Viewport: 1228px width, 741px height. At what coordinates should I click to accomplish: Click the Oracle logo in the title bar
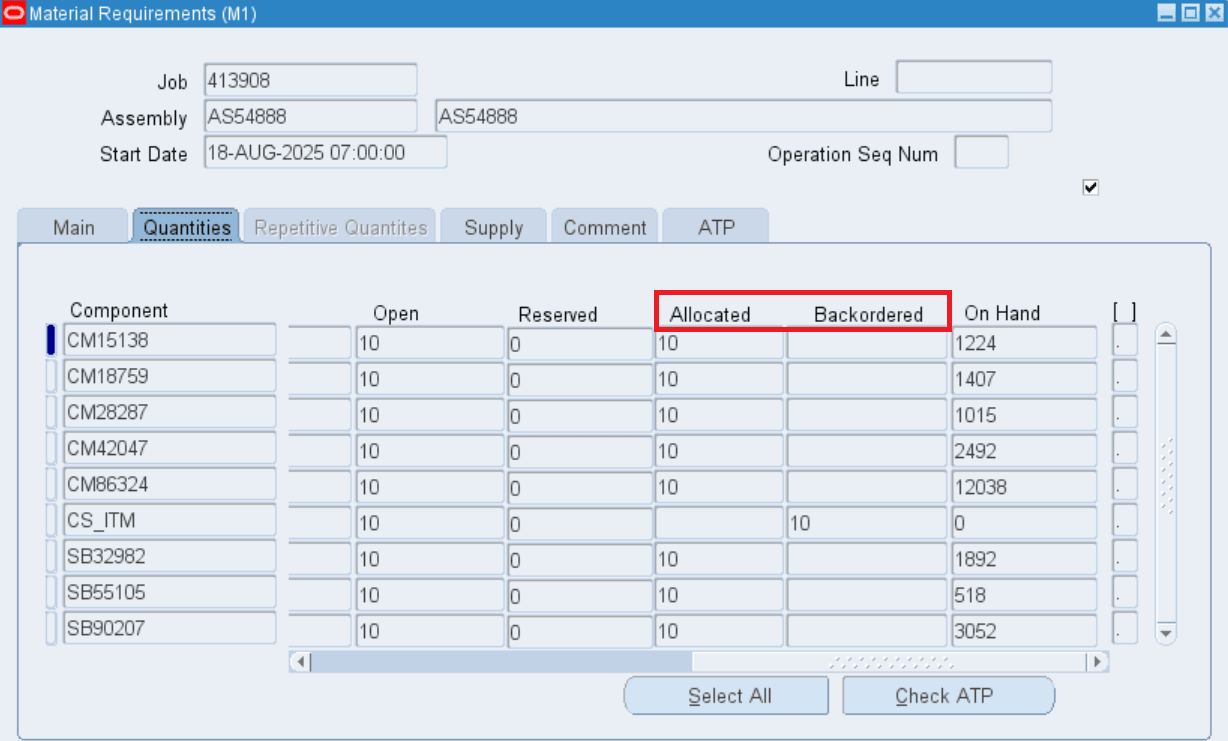(13, 13)
